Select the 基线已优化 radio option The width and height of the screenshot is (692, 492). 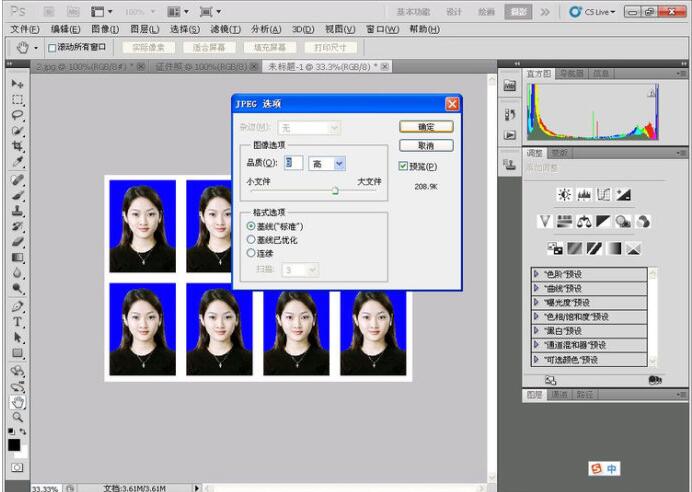(251, 240)
